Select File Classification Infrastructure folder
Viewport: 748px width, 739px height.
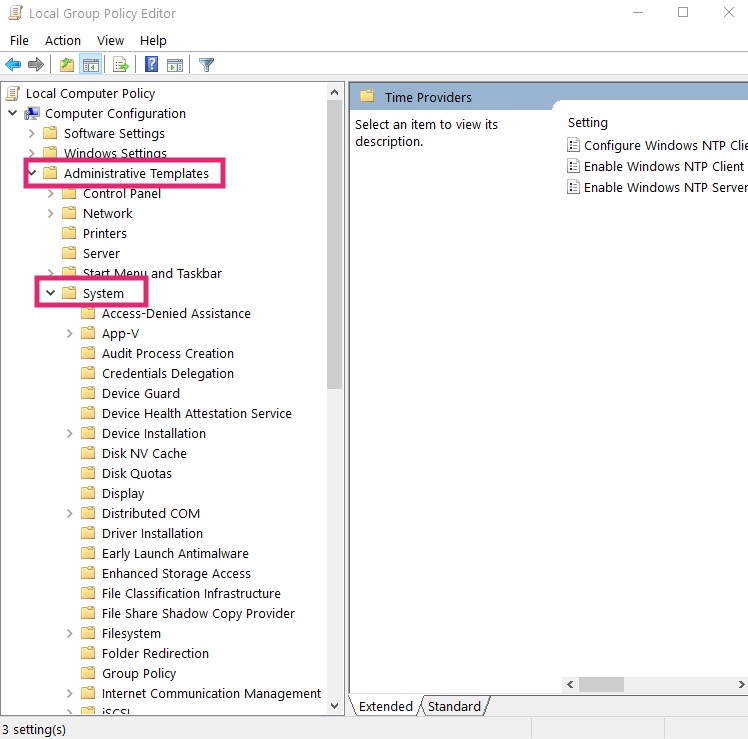point(191,593)
